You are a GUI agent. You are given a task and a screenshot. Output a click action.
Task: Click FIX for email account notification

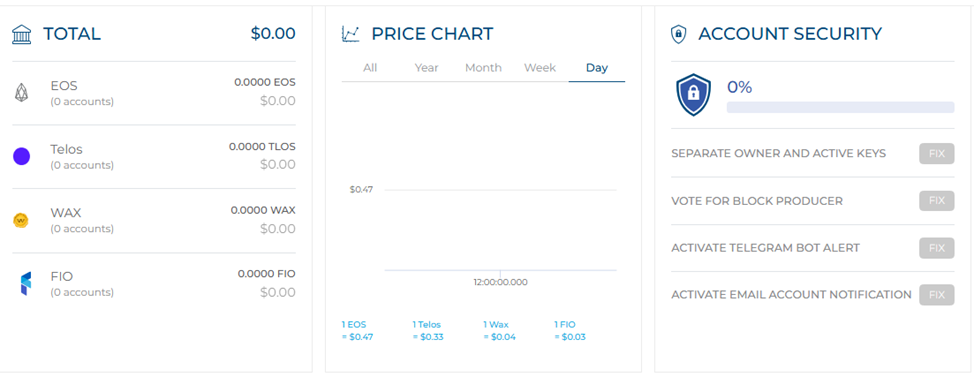(x=937, y=294)
